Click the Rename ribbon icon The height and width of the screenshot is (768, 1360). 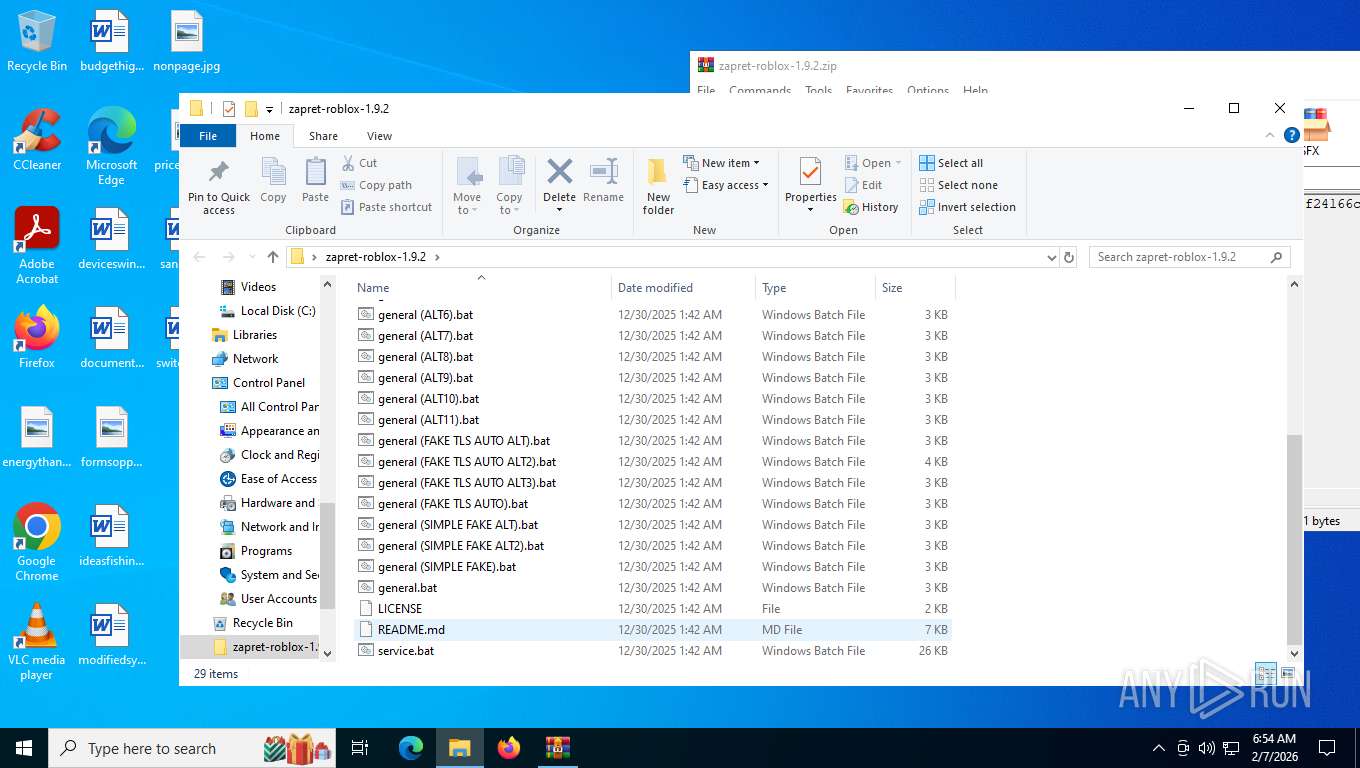tap(603, 171)
